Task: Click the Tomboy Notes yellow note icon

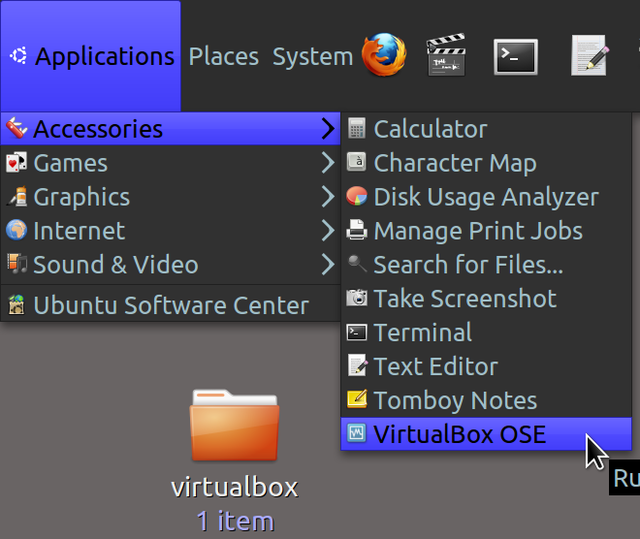Action: [x=357, y=399]
